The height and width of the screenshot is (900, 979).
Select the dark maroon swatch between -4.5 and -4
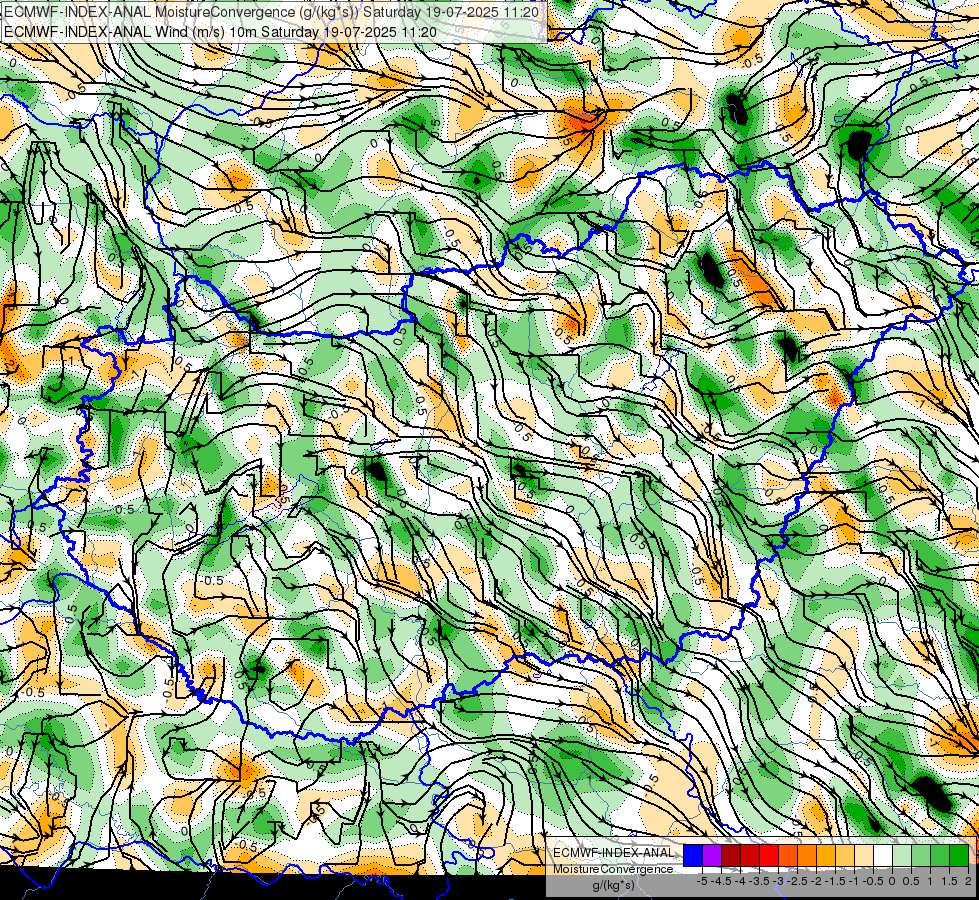[731, 856]
